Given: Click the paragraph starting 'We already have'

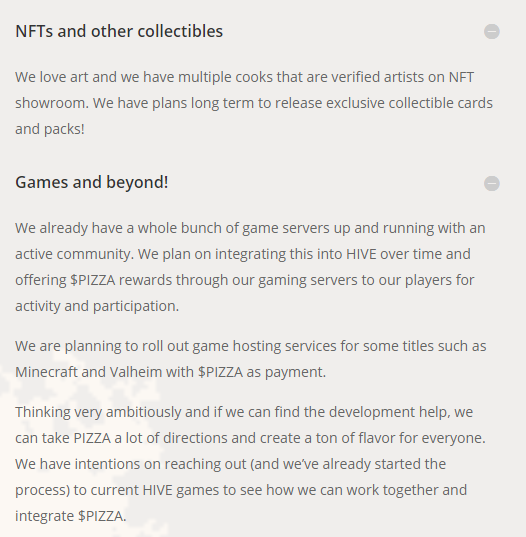Looking at the screenshot, I should [x=250, y=267].
